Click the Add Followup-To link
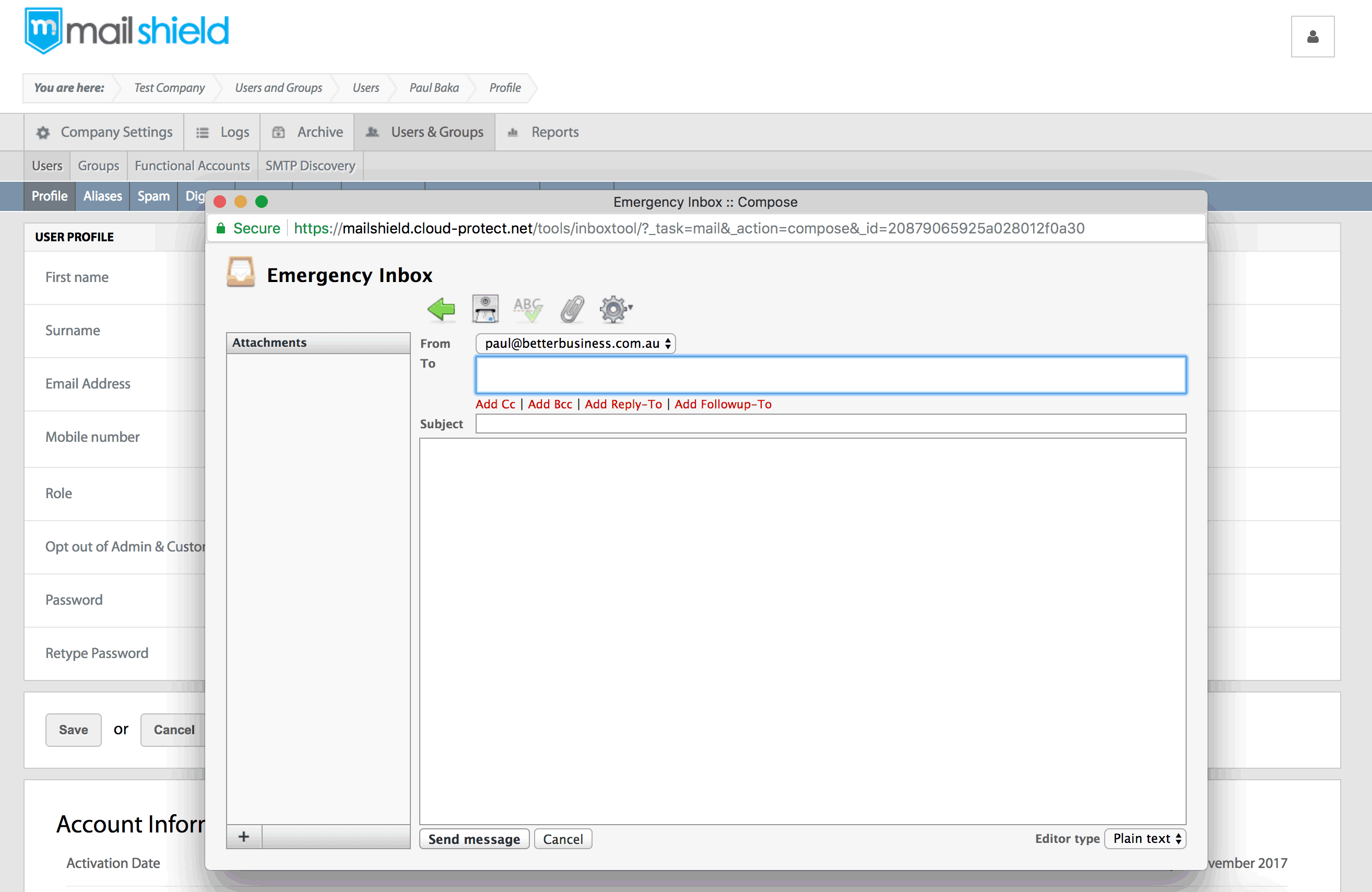Screen dimensions: 1372x892 (723, 404)
